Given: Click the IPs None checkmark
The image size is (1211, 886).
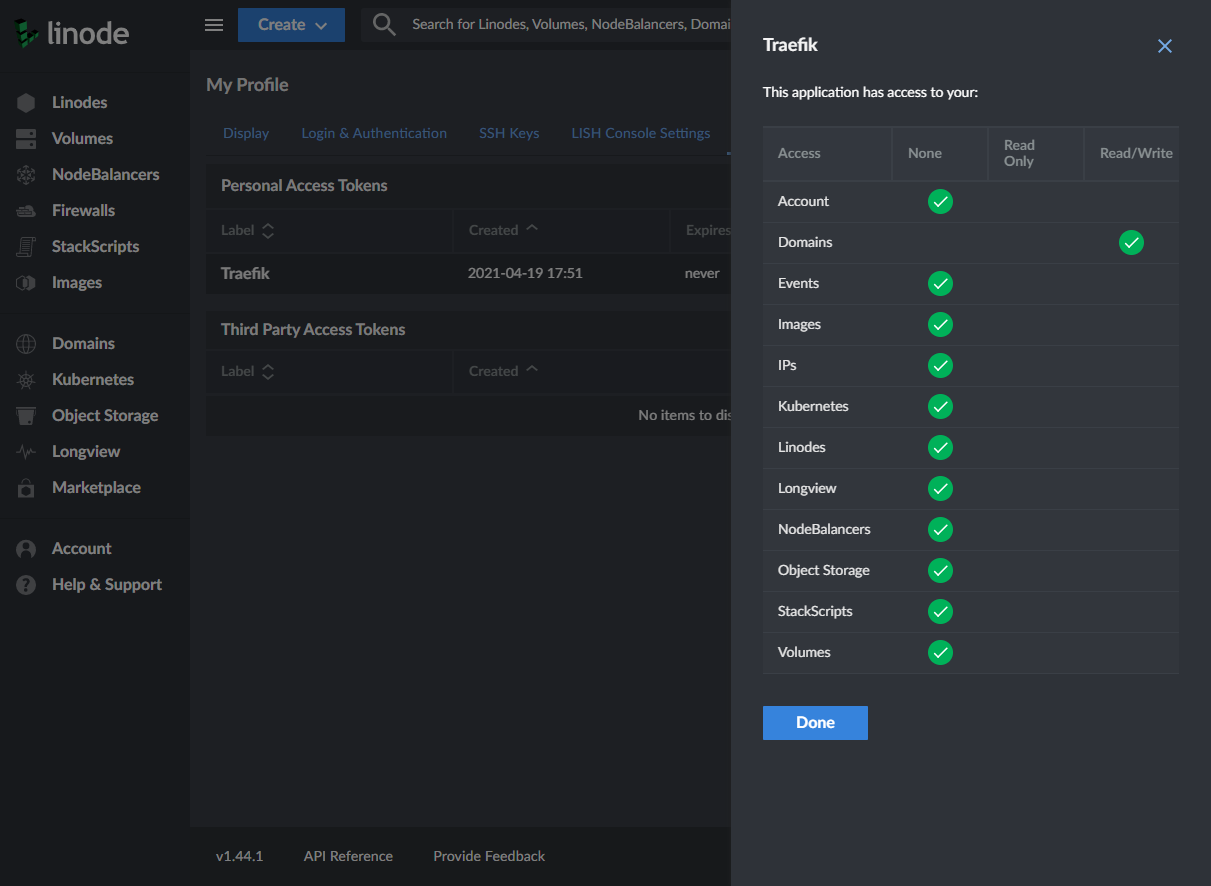Looking at the screenshot, I should point(940,365).
